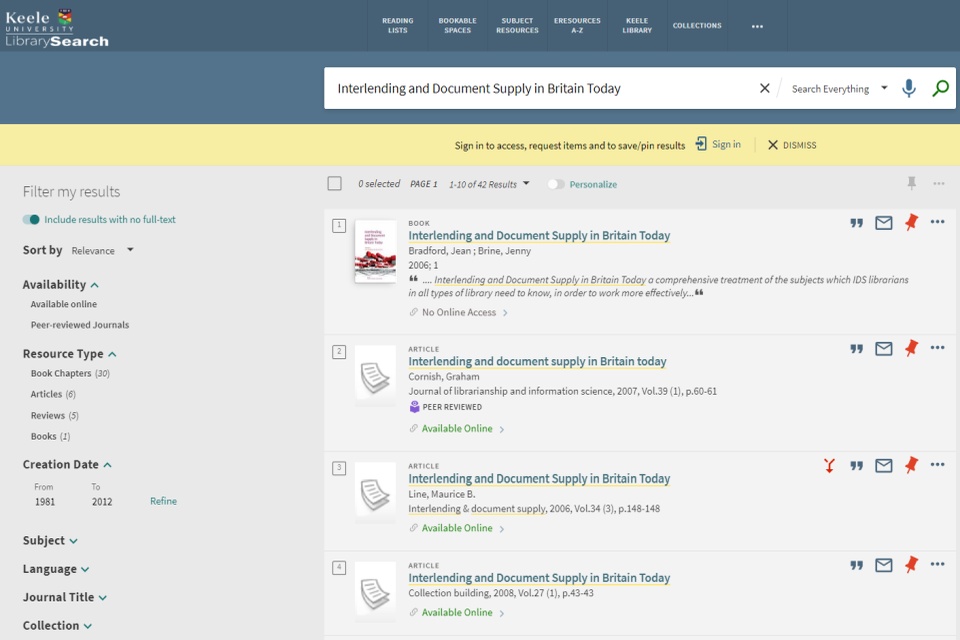This screenshot has width=960, height=640.
Task: Open the Collections menu item
Action: click(696, 25)
